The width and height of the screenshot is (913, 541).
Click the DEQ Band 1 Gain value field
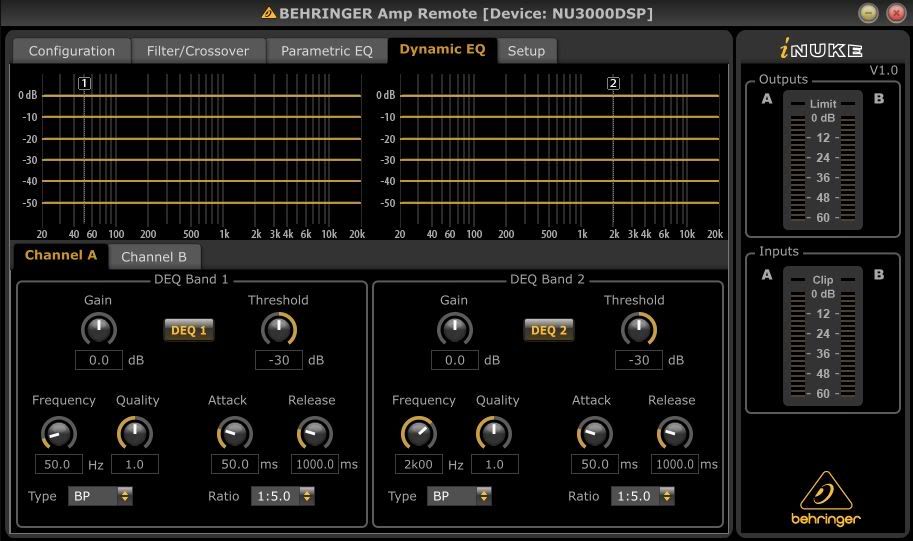point(99,360)
